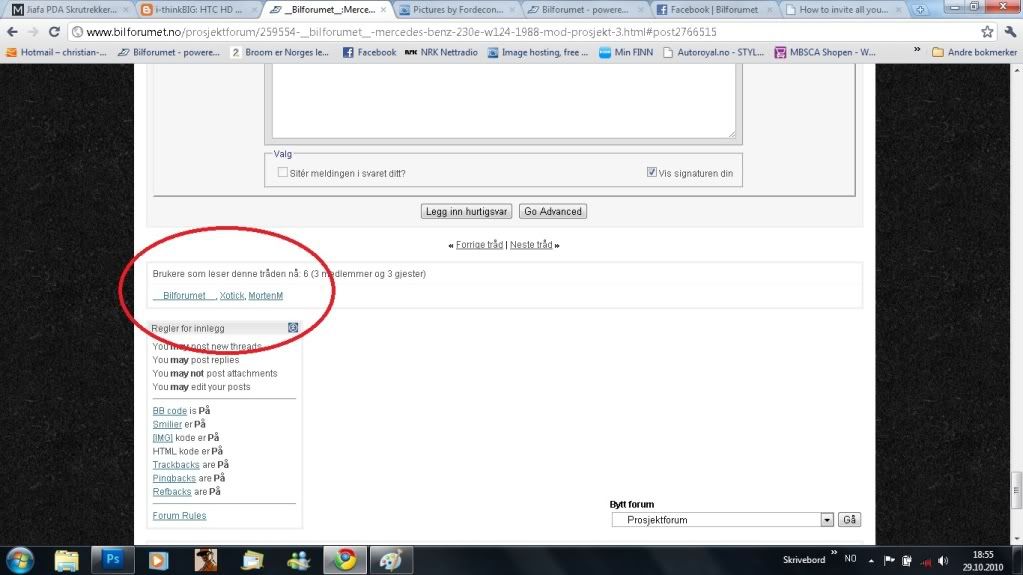Click the Windows Start orb

20,559
